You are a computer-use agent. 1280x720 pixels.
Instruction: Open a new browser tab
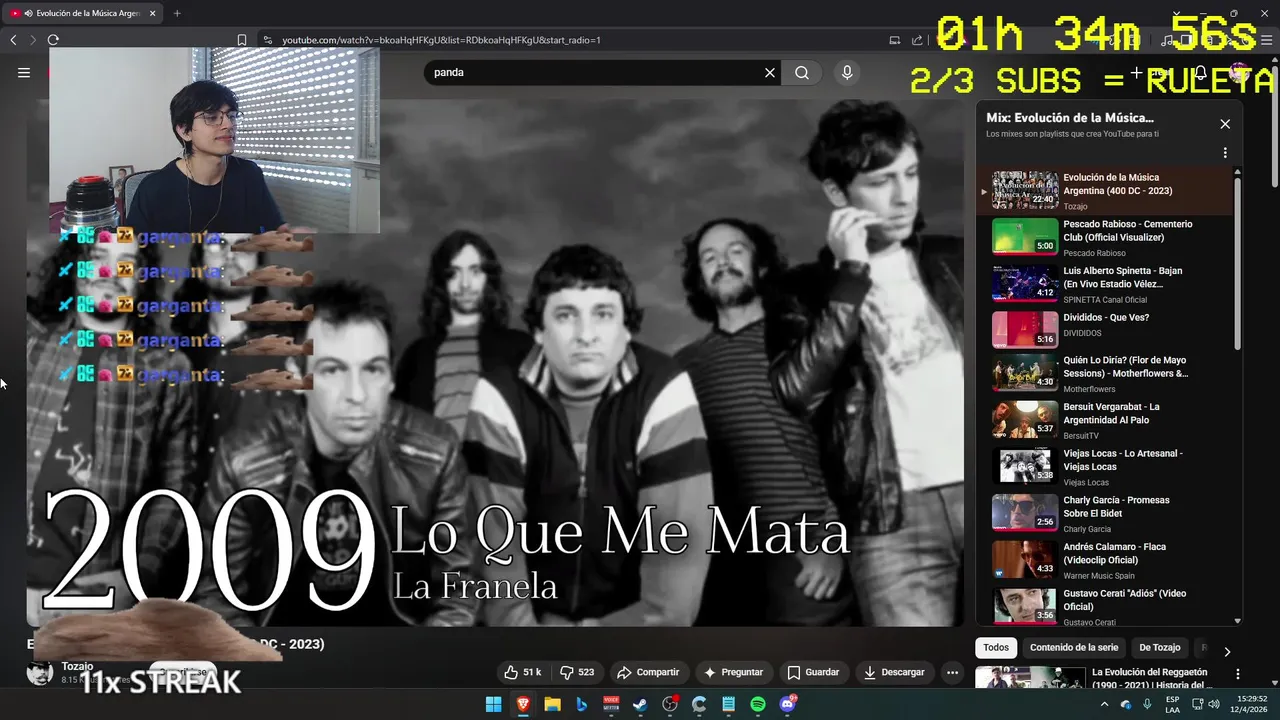(x=177, y=13)
